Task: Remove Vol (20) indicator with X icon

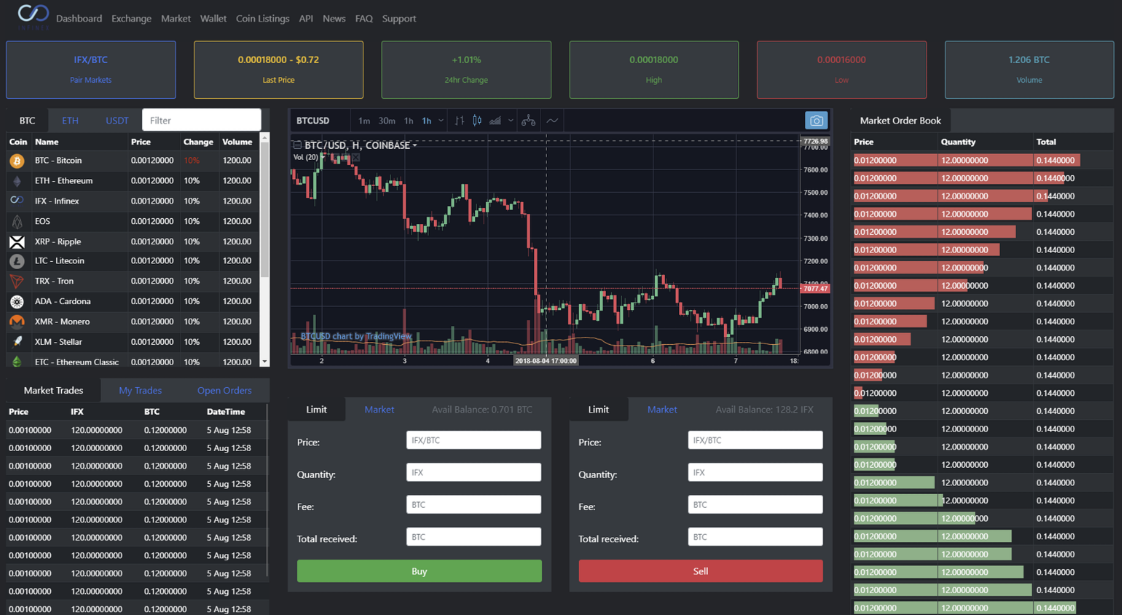Action: [356, 158]
